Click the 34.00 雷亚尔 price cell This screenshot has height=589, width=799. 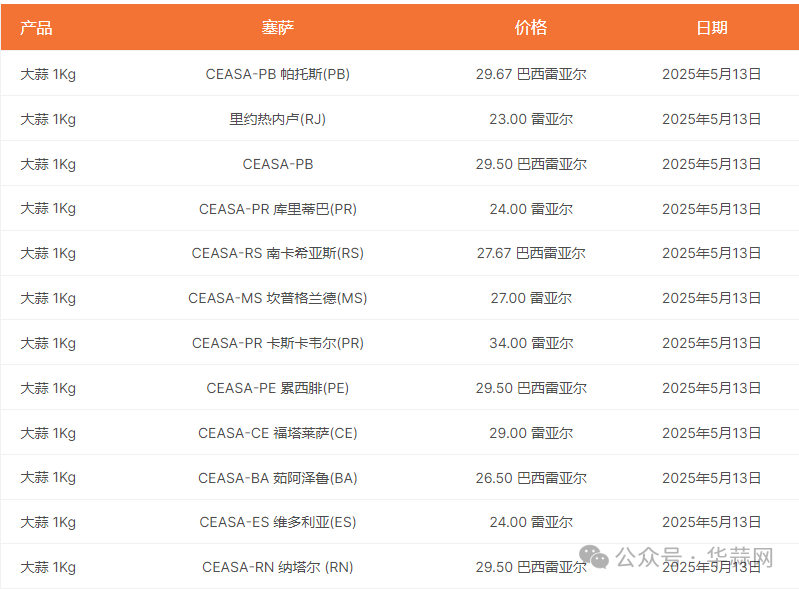pos(531,343)
